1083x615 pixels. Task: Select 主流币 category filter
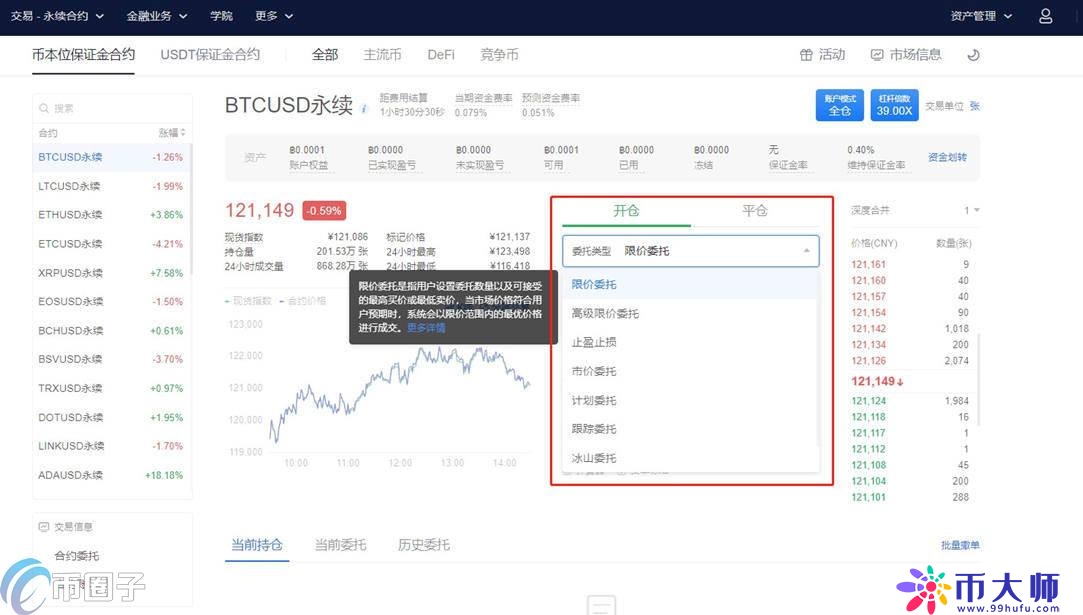coord(383,55)
